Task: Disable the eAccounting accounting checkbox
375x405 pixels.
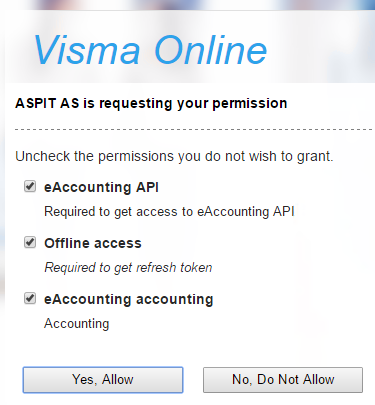Action: (30, 298)
